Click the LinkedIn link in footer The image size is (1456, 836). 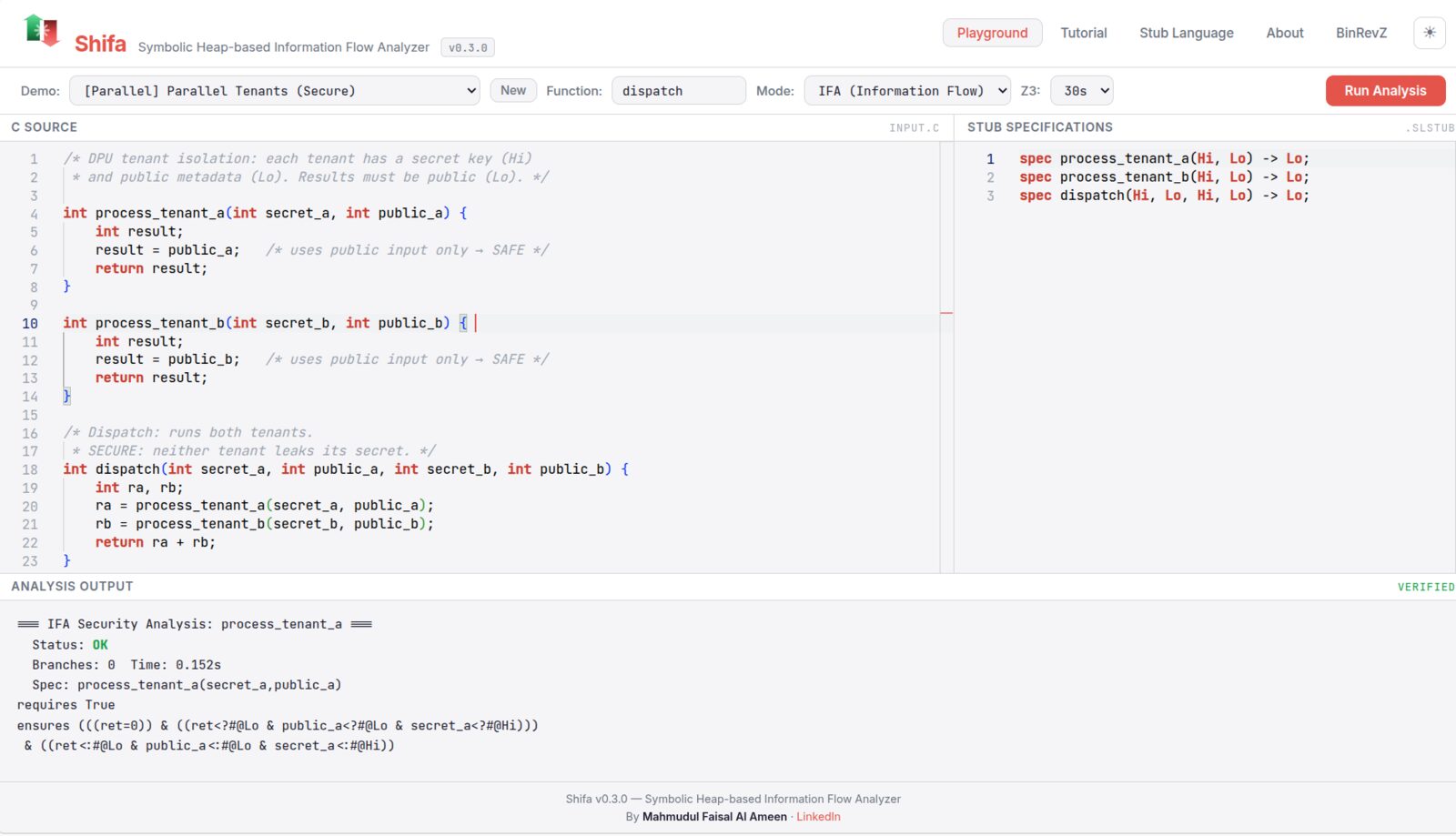pyautogui.click(x=818, y=817)
